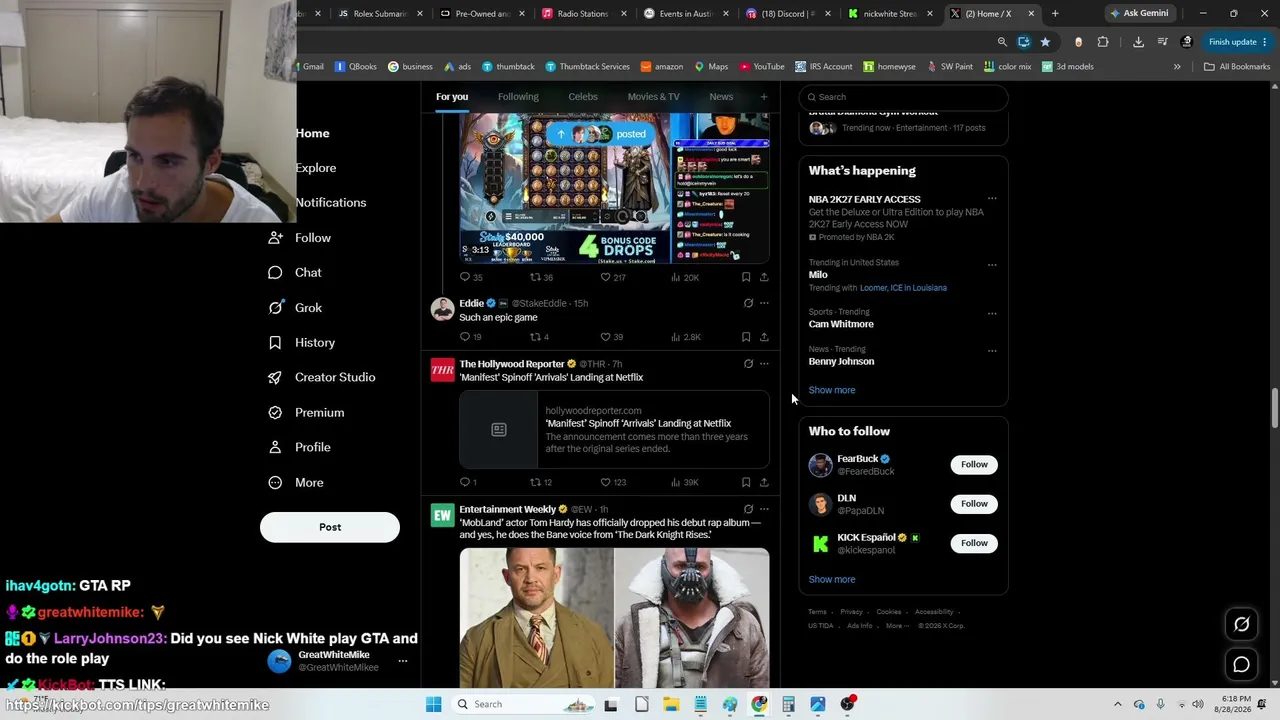Screen dimensions: 1280x720
Task: Like Eddie's post with 39 likes
Action: pos(611,337)
